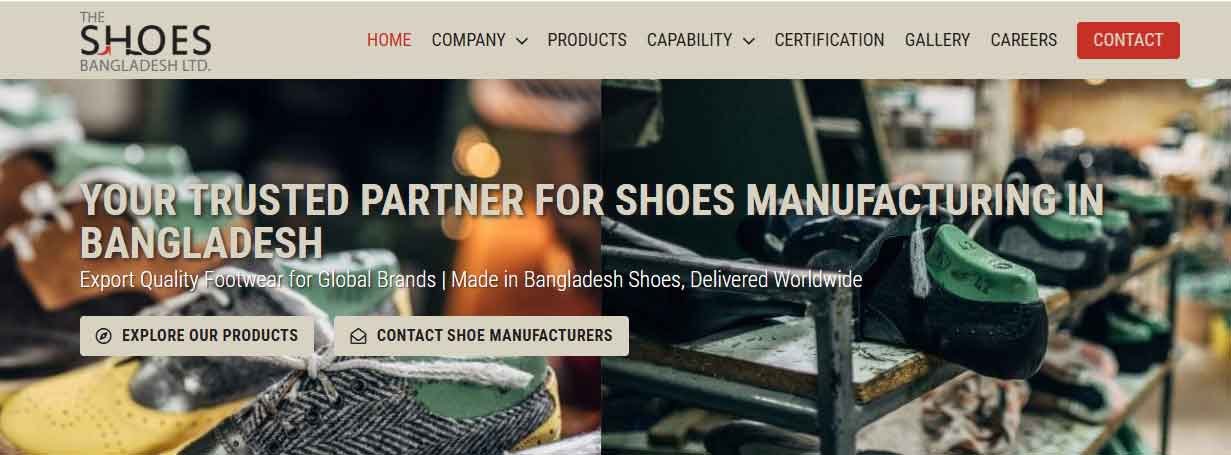
Task: Open the Careers page
Action: point(1023,40)
